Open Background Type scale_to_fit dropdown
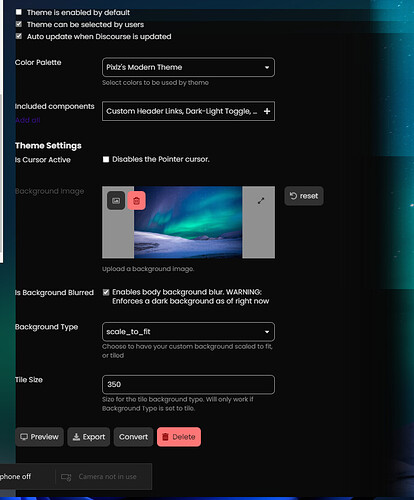Image resolution: width=414 pixels, height=500 pixels. point(188,332)
